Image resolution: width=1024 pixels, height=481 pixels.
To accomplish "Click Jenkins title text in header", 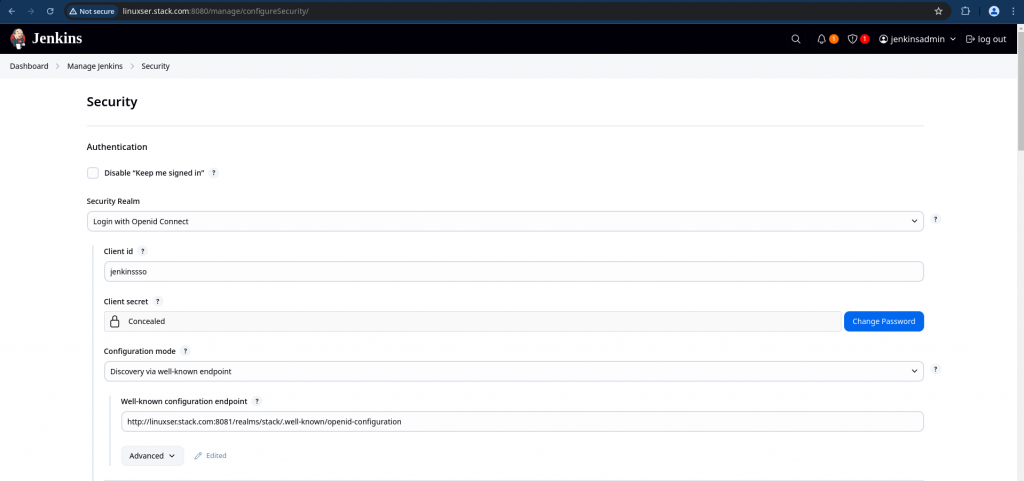I will click(57, 39).
